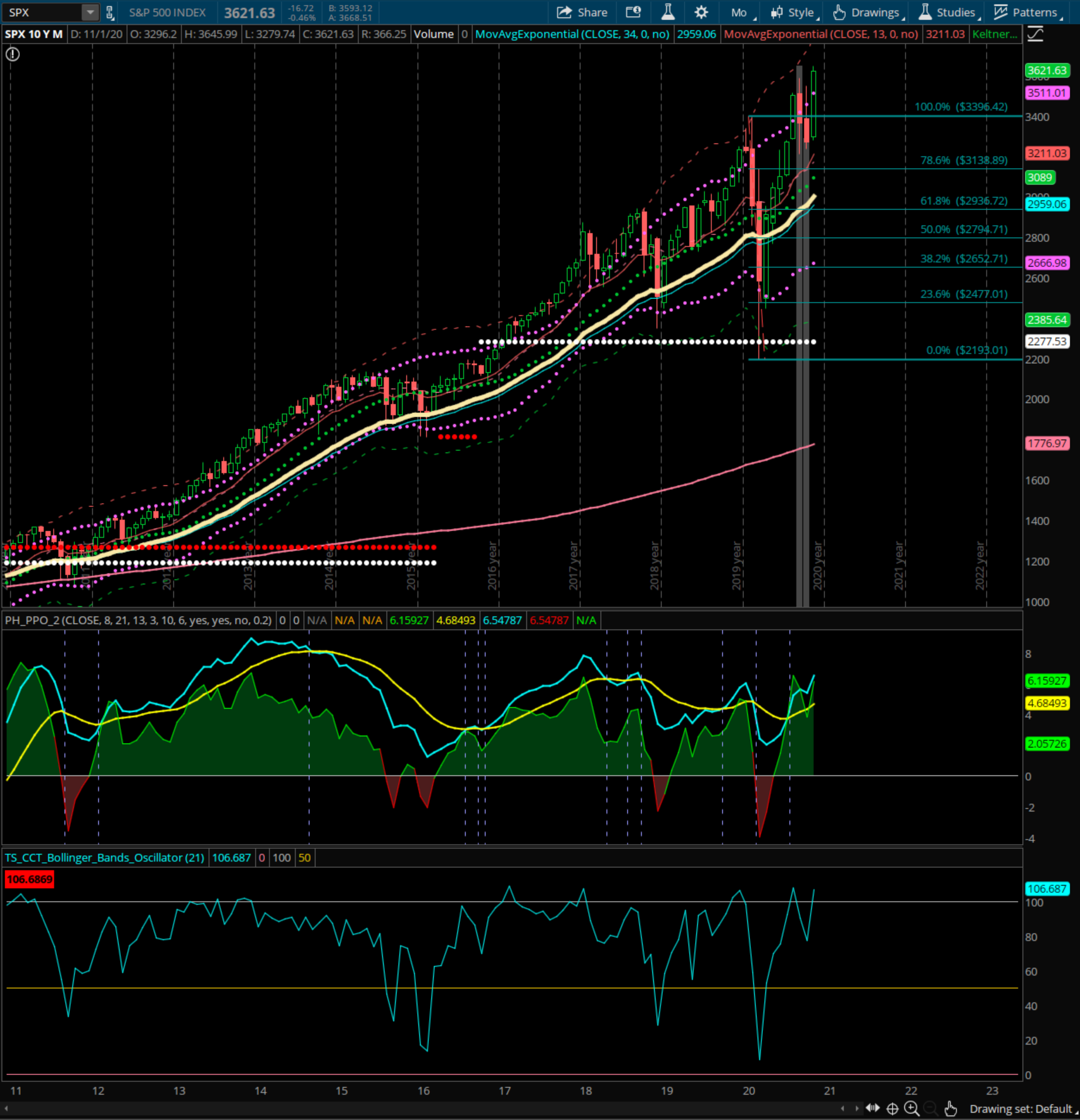Click the white 2277.53 price bubble

point(1047,341)
